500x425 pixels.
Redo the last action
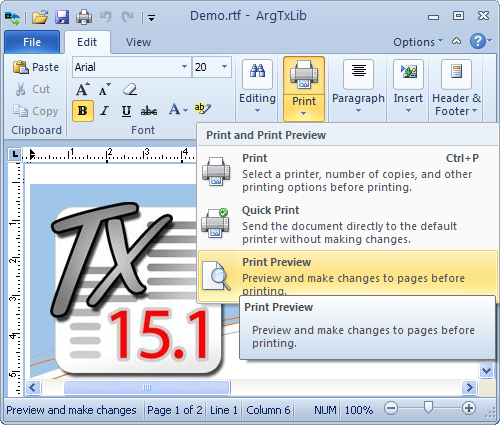point(127,17)
